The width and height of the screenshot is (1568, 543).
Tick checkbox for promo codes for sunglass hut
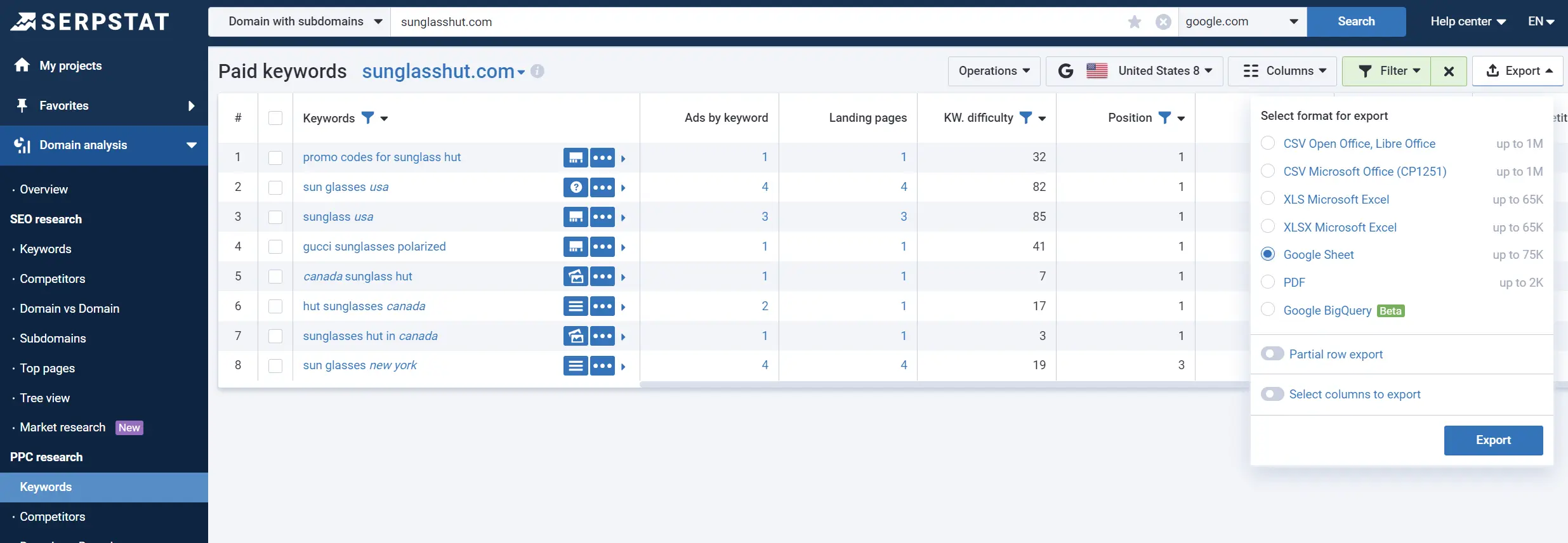275,157
